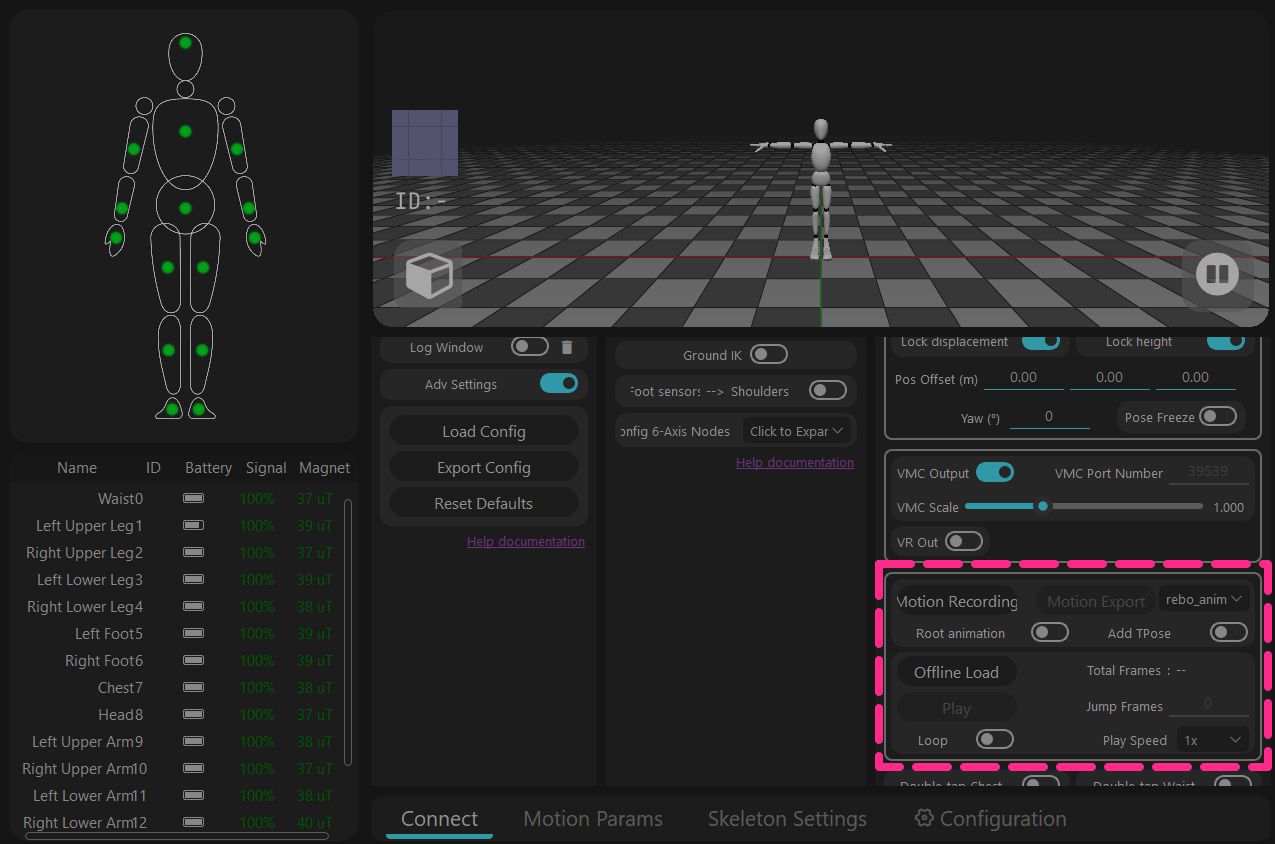
Task: Click the Waist battery indicator icon
Action: coord(193,498)
